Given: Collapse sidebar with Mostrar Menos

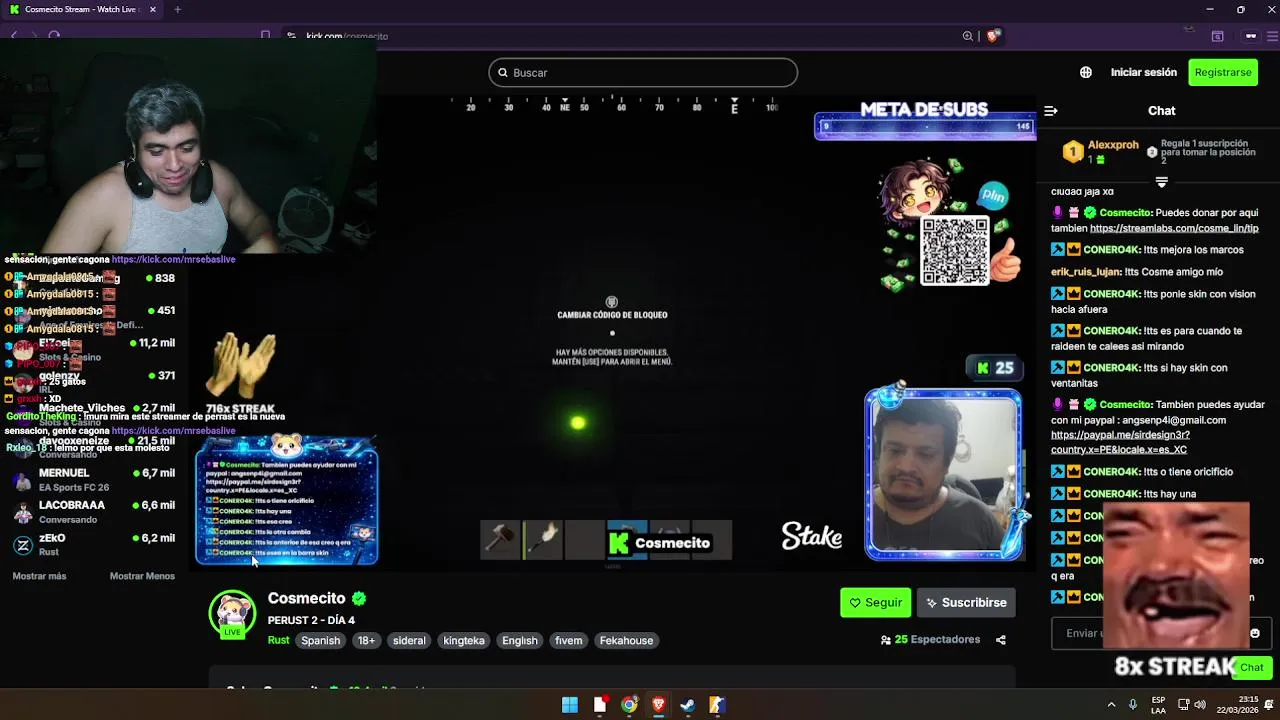Looking at the screenshot, I should coord(142,576).
